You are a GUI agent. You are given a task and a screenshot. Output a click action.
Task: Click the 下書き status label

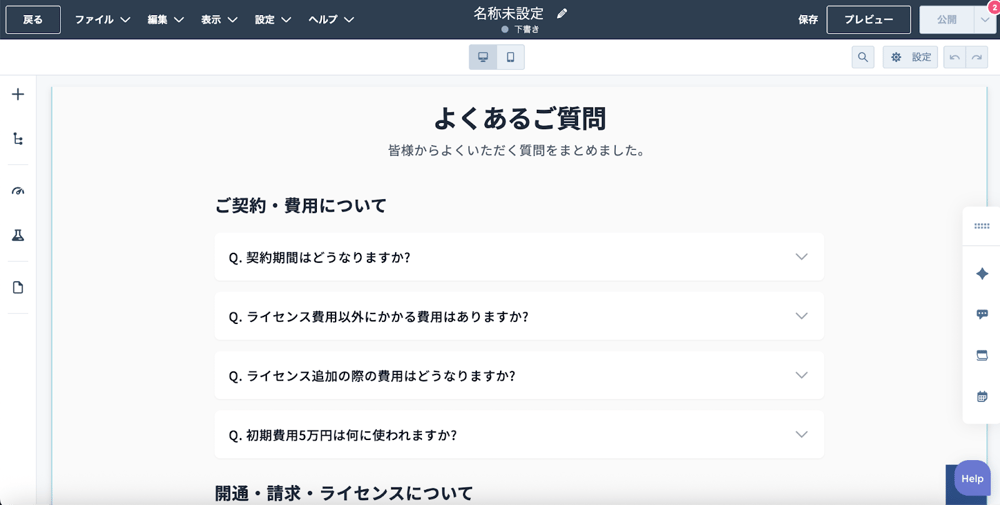click(x=527, y=29)
